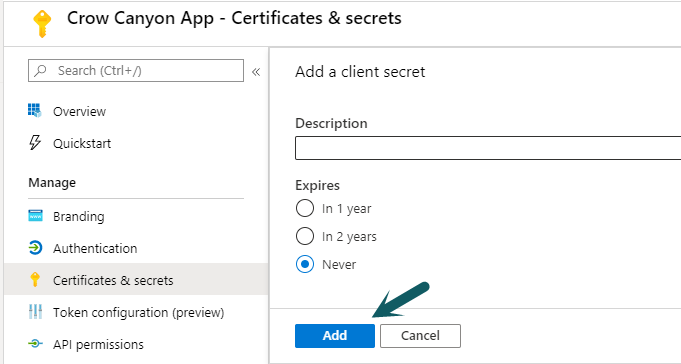
Task: Click the Branding www icon
Action: click(x=35, y=216)
